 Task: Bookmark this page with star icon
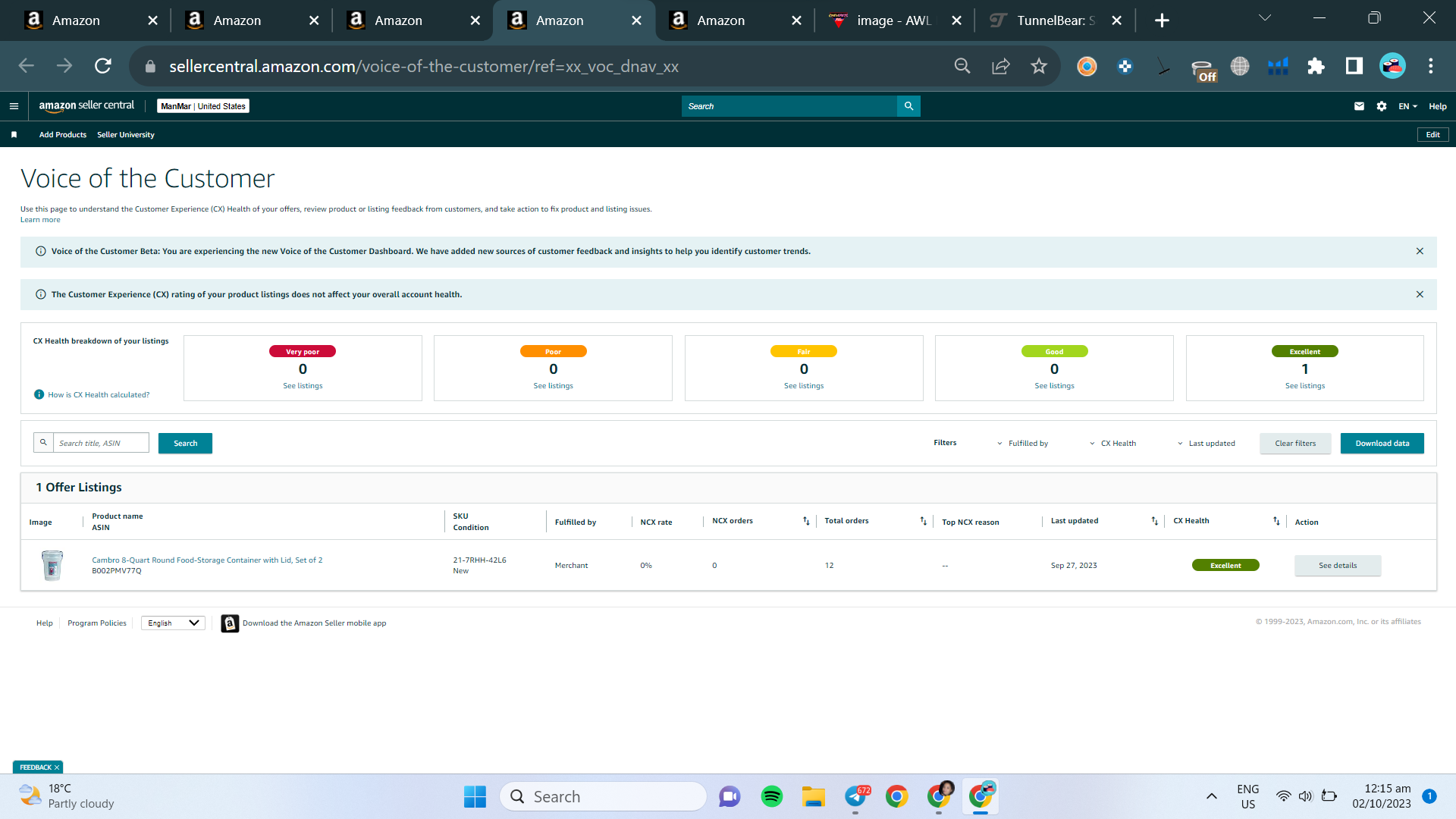pyautogui.click(x=1039, y=66)
